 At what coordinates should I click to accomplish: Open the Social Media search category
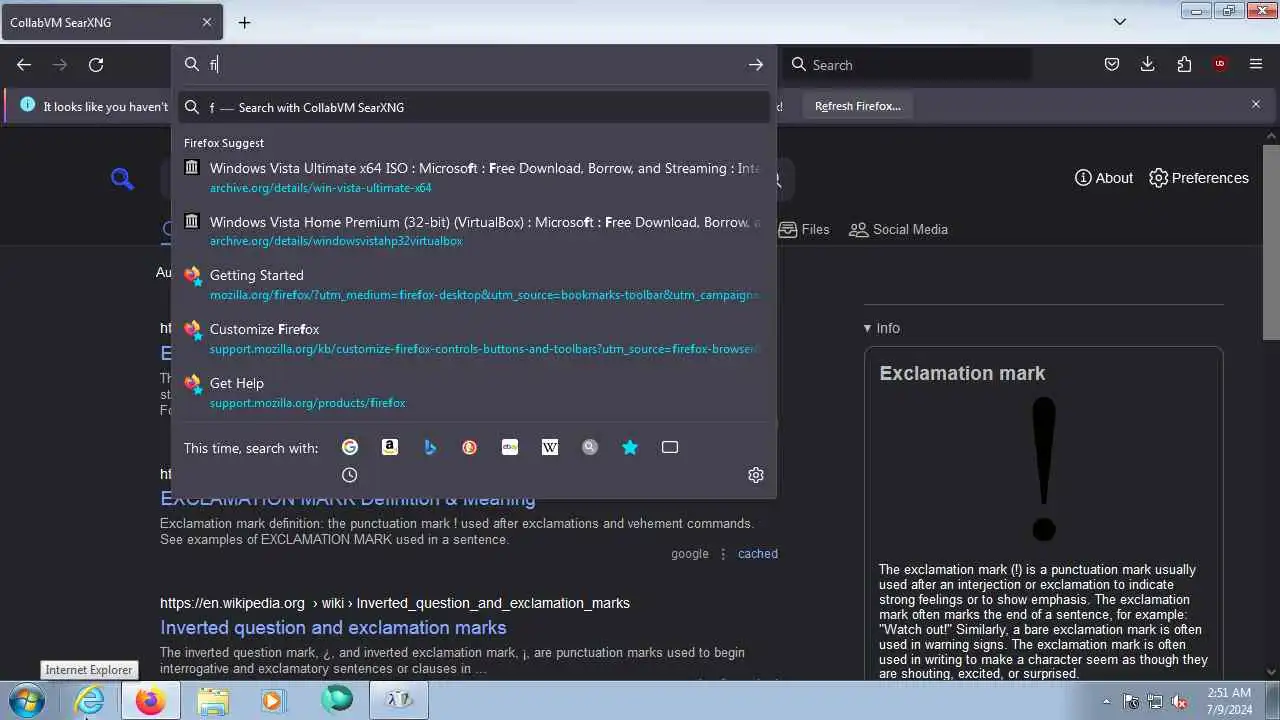pyautogui.click(x=898, y=229)
